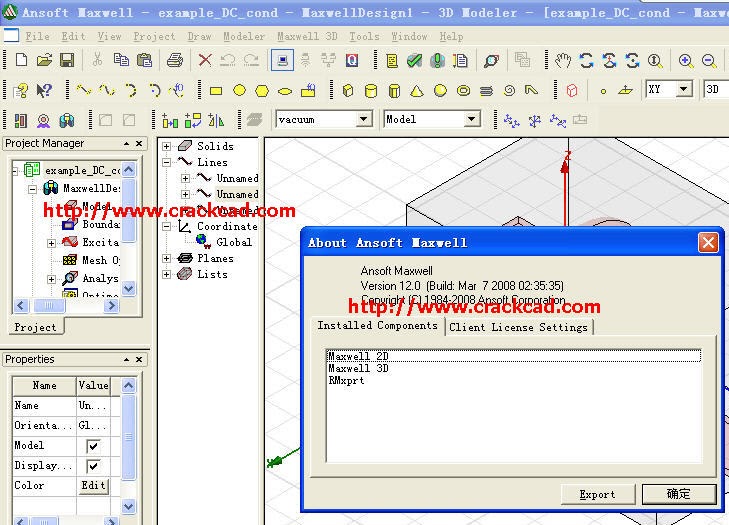Expand the Excitations node in Project Manager
729x525 pixels.
pos(52,243)
